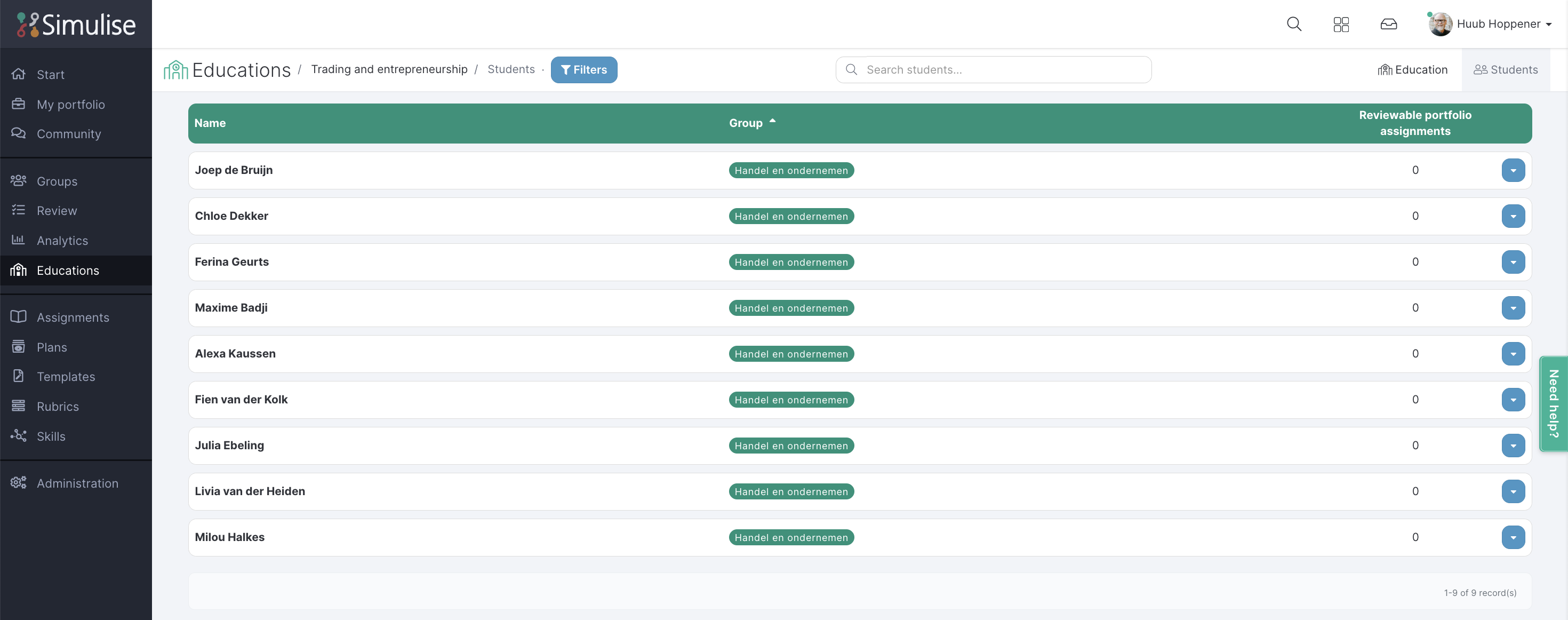The height and width of the screenshot is (620, 1568).
Task: Open student Chloe Dekker
Action: pos(231,216)
